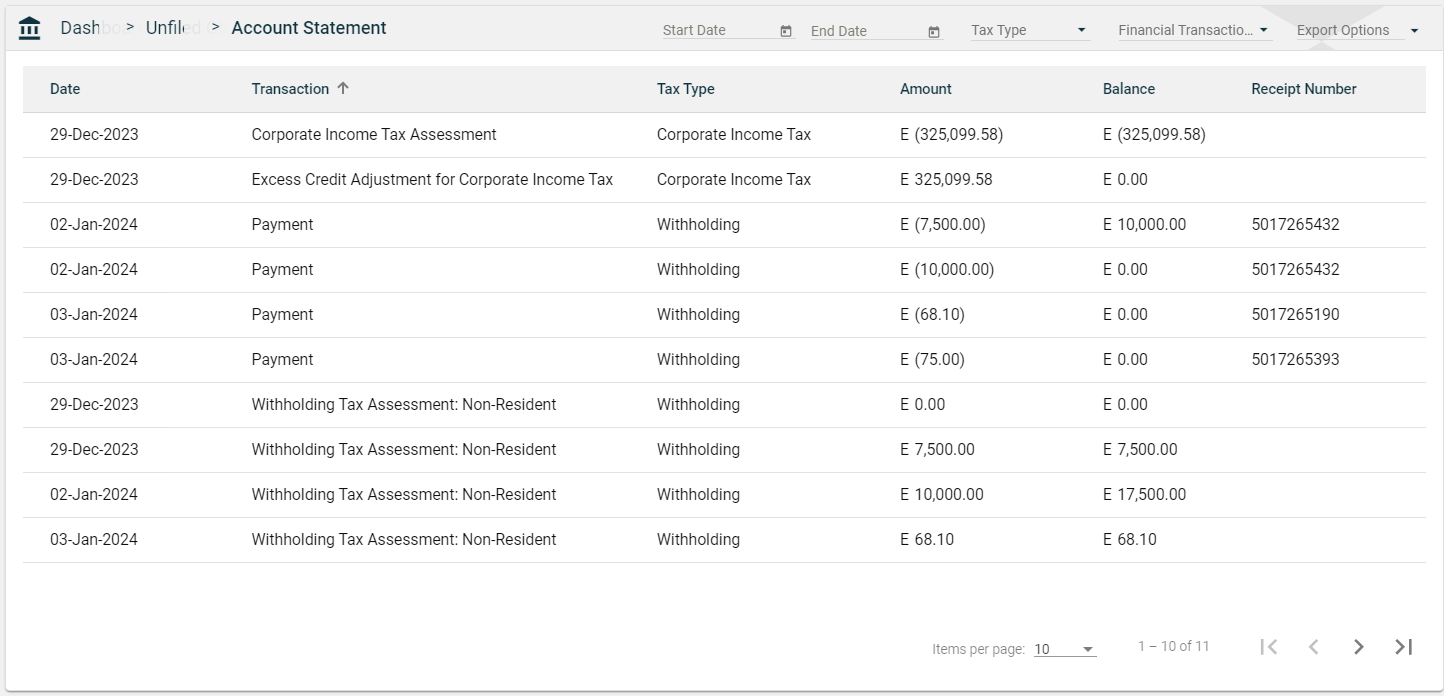Screen dimensions: 1444x696
Task: Jump to the last page of results
Action: pos(1403,647)
